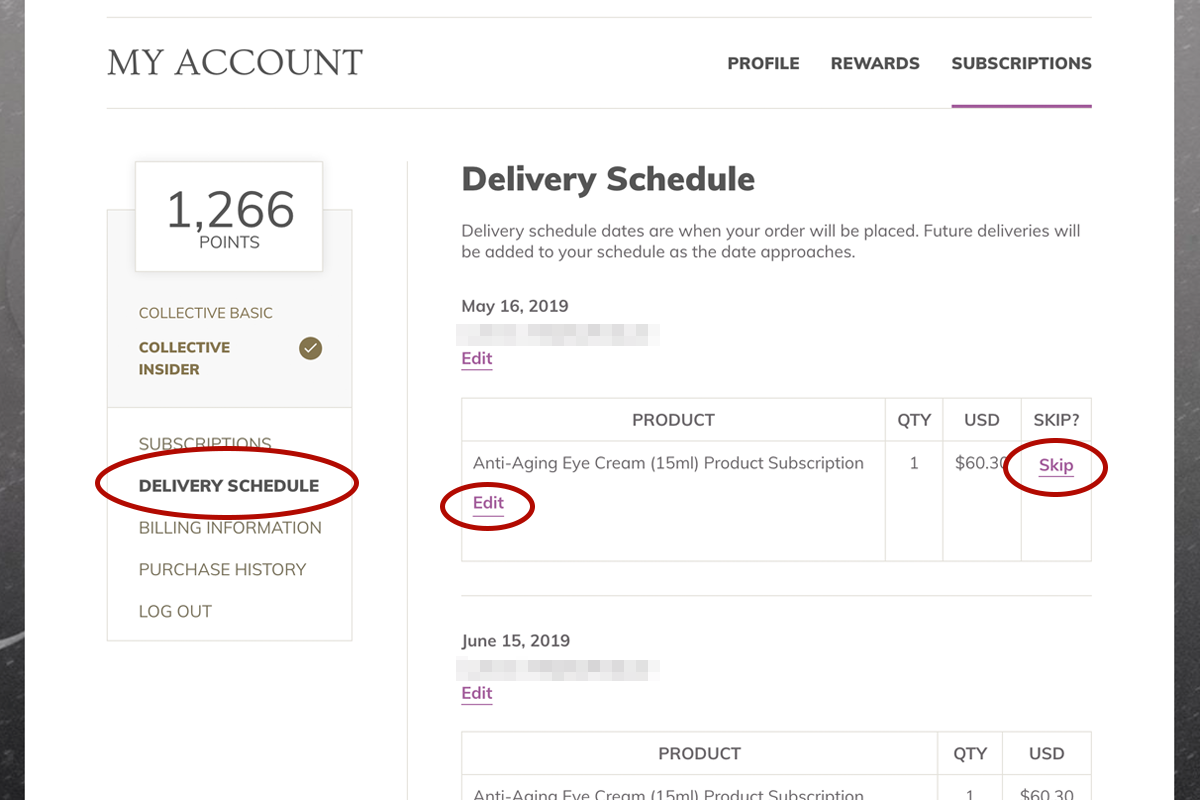Edit the June 15 delivery address

click(x=477, y=693)
